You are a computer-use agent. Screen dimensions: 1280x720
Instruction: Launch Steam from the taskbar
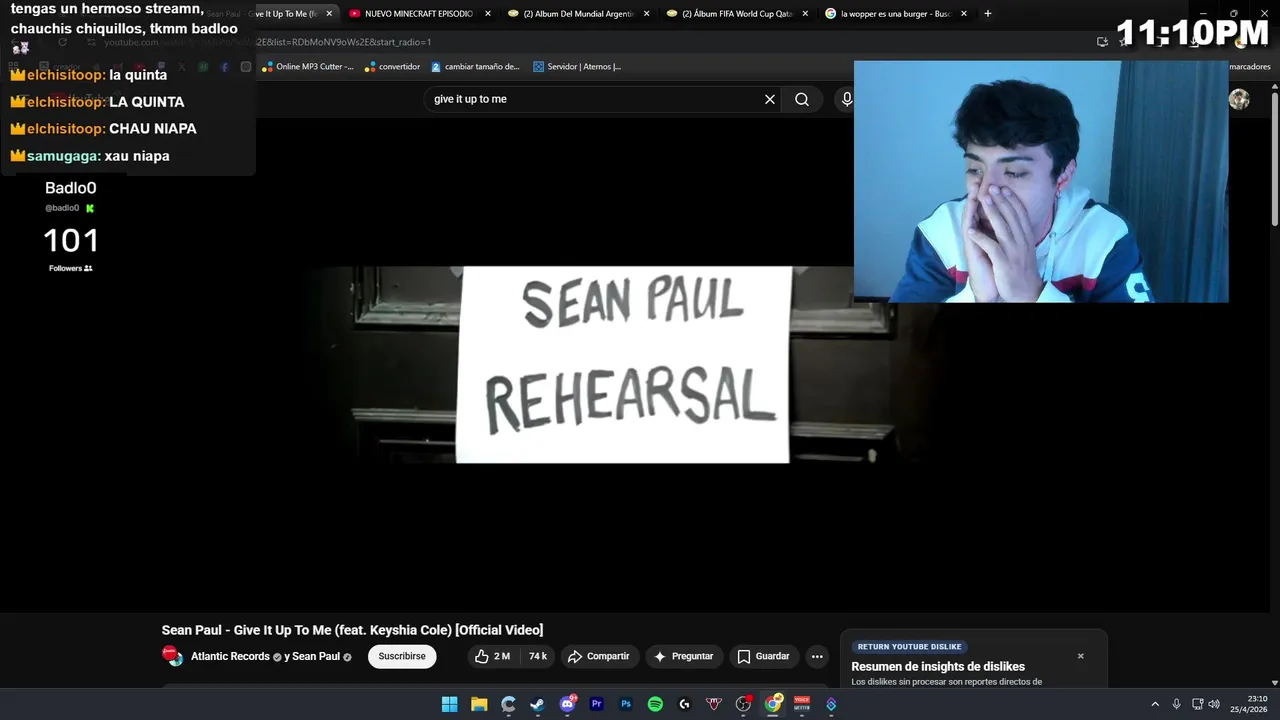pos(537,704)
